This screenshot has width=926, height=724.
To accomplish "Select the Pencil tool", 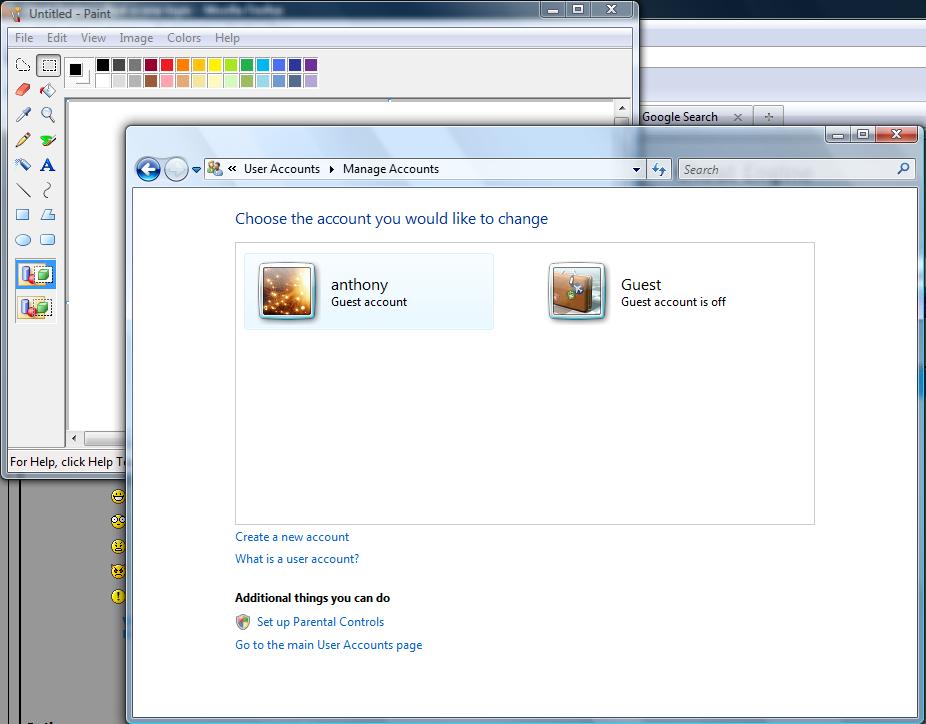I will point(23,140).
